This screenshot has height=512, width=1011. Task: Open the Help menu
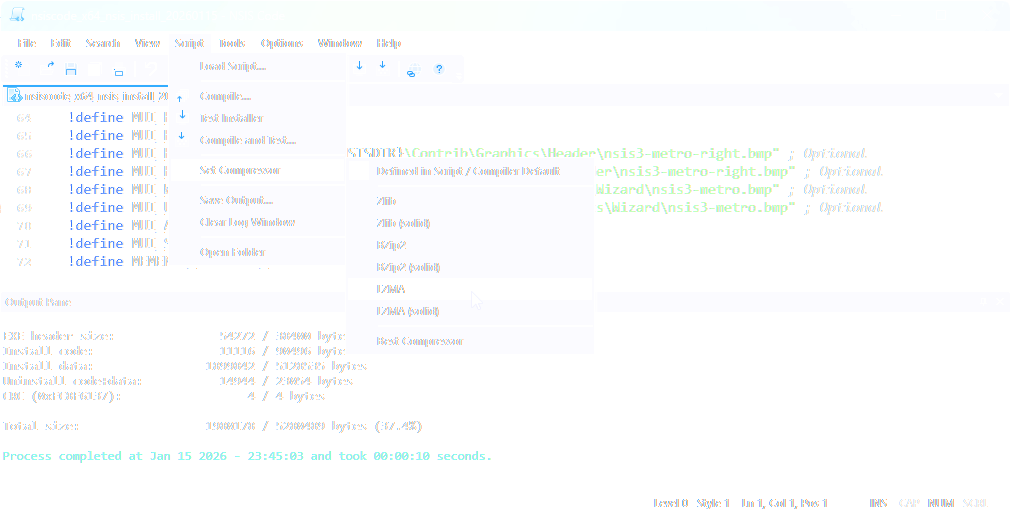388,43
